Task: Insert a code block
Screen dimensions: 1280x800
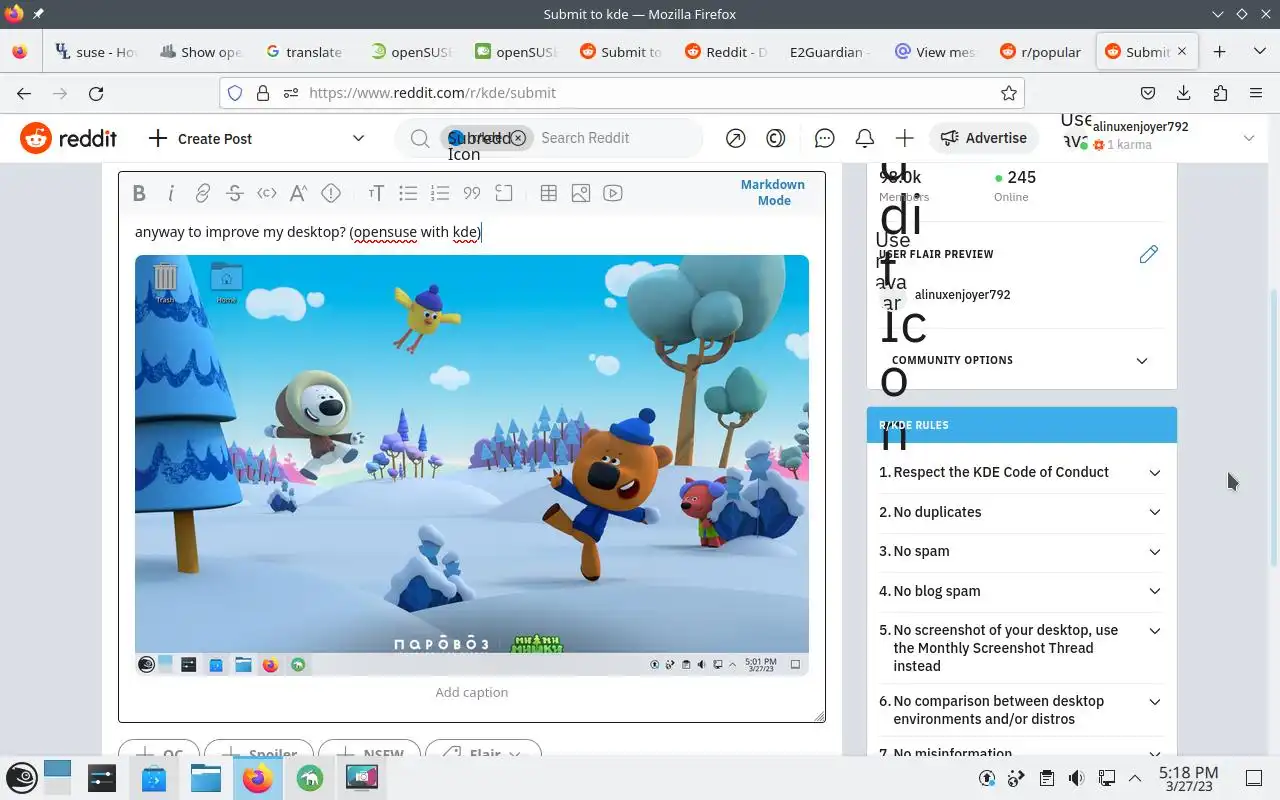Action: (504, 193)
